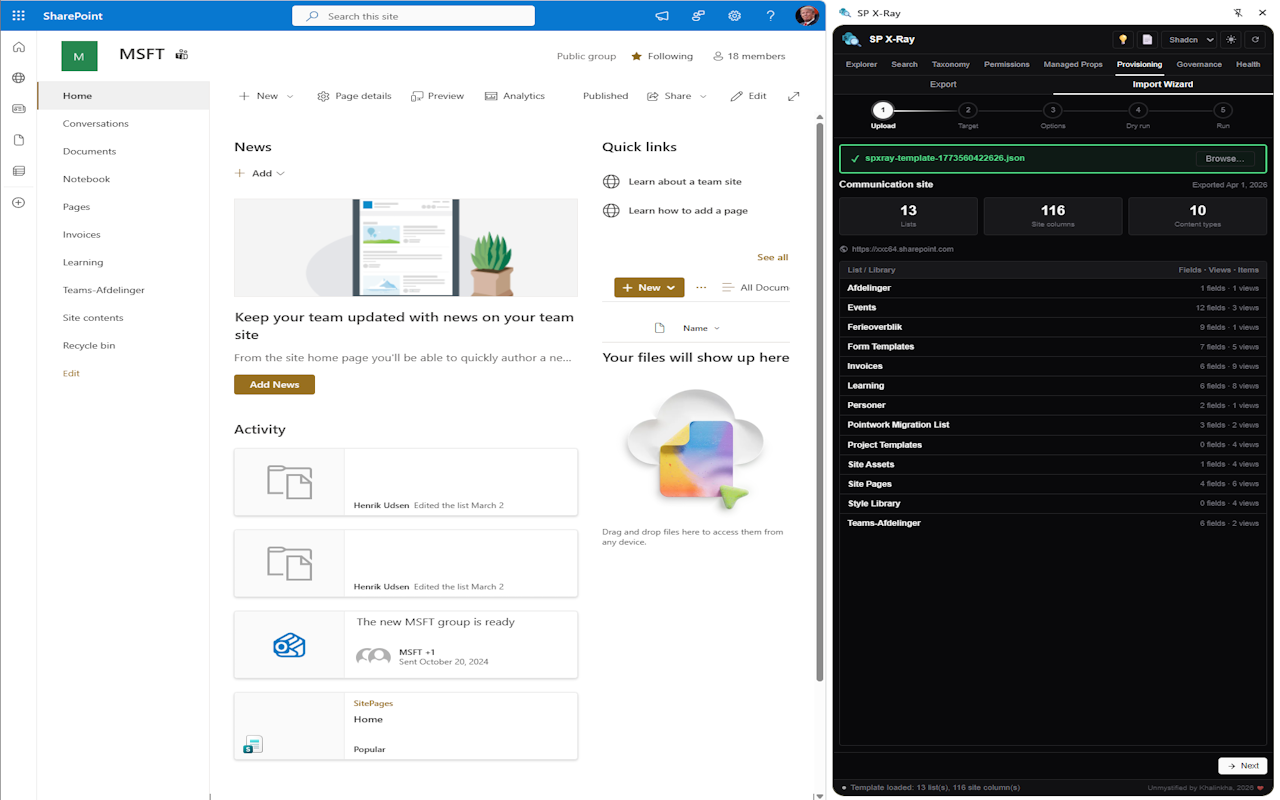Open the user profile avatar
Screen dimensions: 1280x800
[x=806, y=15]
